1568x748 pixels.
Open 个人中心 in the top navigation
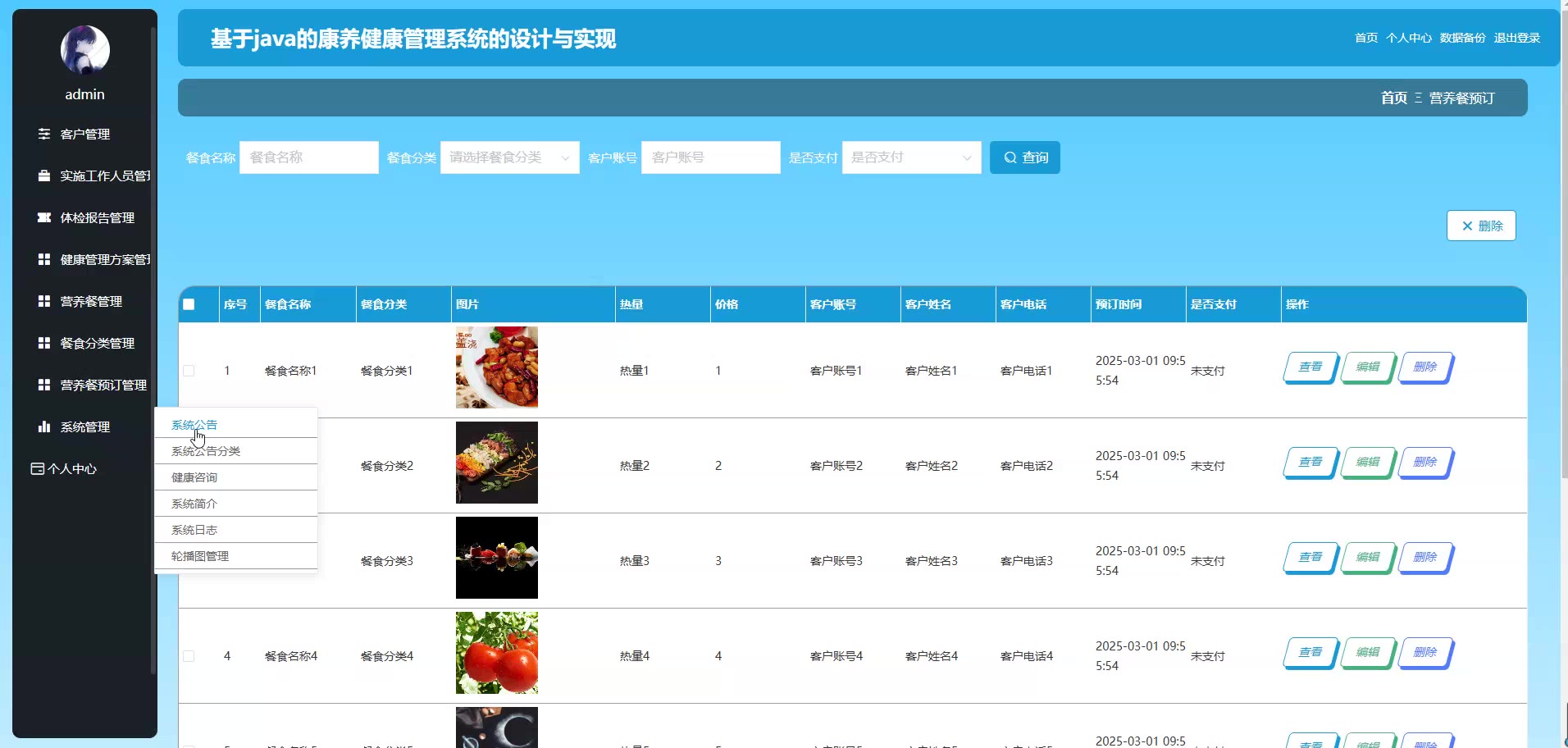point(1409,38)
